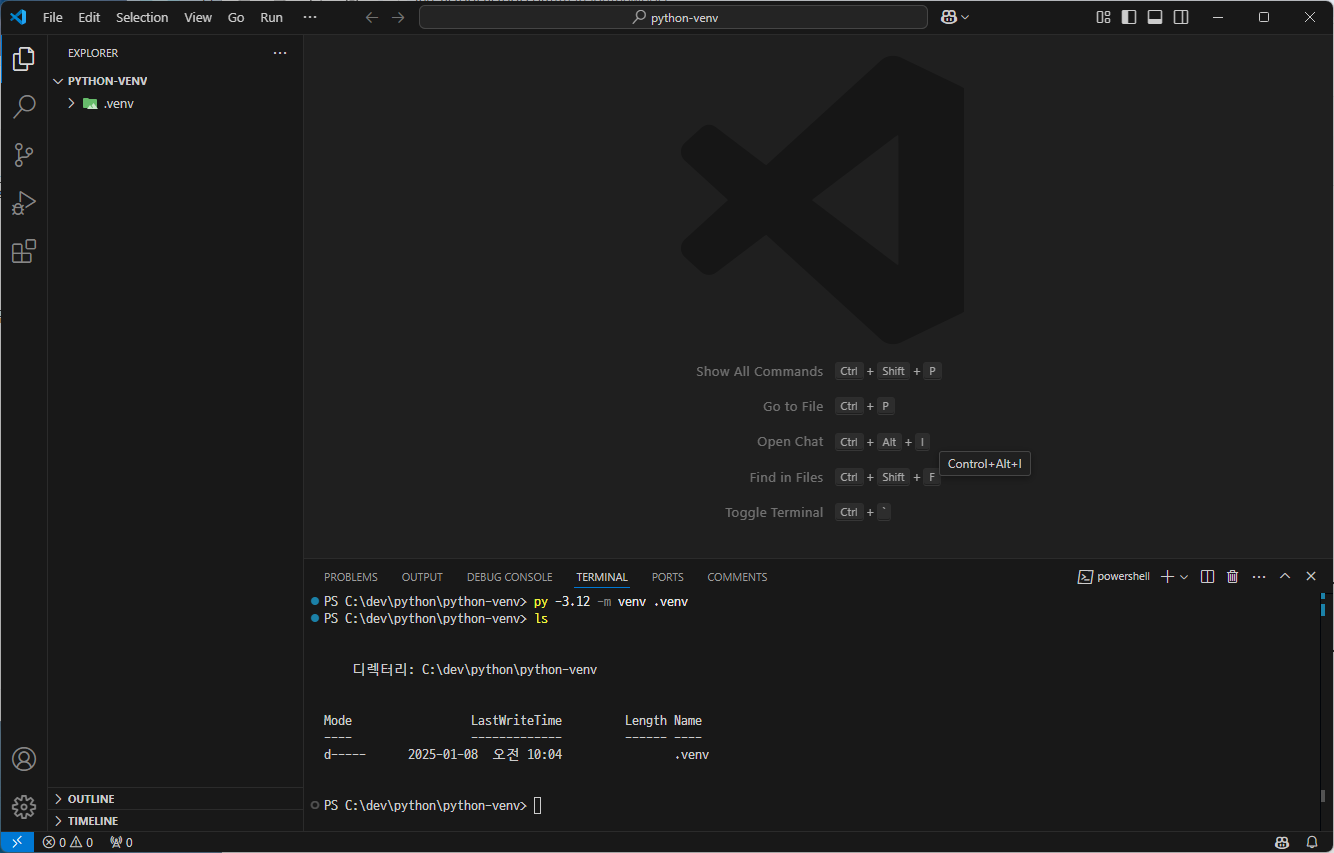The height and width of the screenshot is (853, 1334).
Task: Open the Search view in activity bar
Action: pyautogui.click(x=24, y=107)
